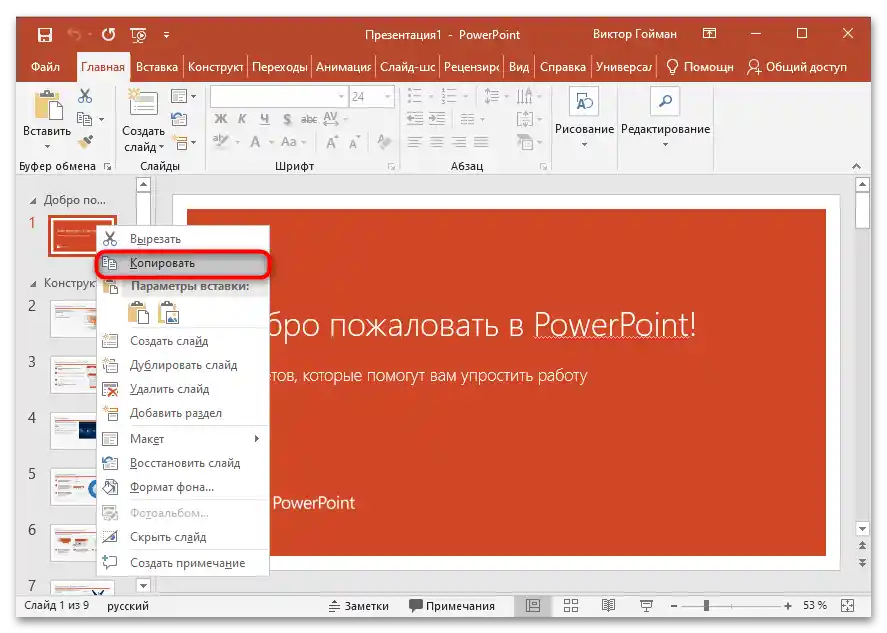Screen dimensions: 887x633
Task: Click the font name box
Action: 278,97
